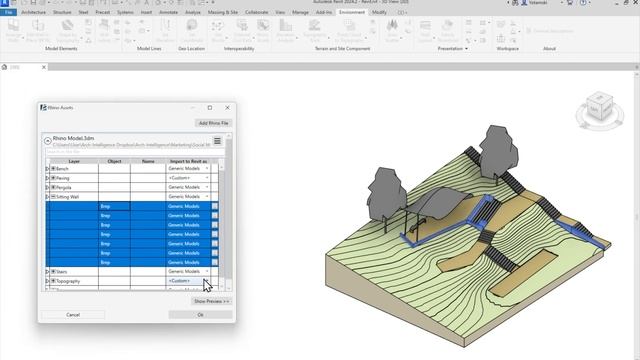
Task: Tick the checkbox in the first Brep row
Action: pos(215,207)
